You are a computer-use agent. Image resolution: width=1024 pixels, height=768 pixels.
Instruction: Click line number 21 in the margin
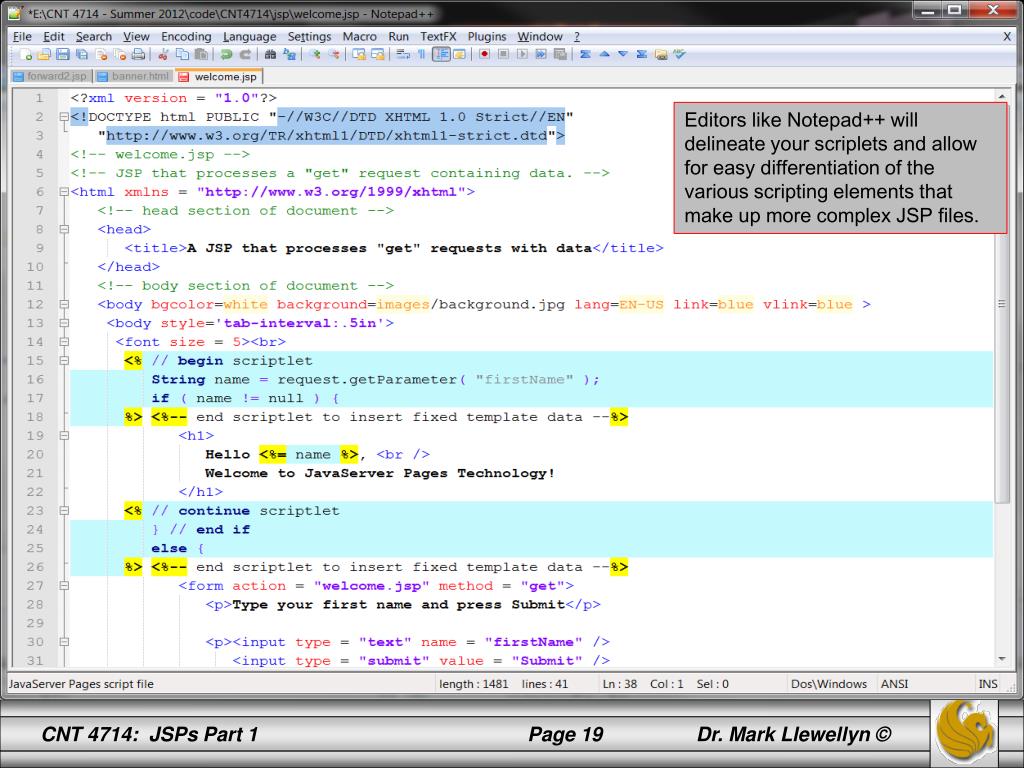pos(35,473)
